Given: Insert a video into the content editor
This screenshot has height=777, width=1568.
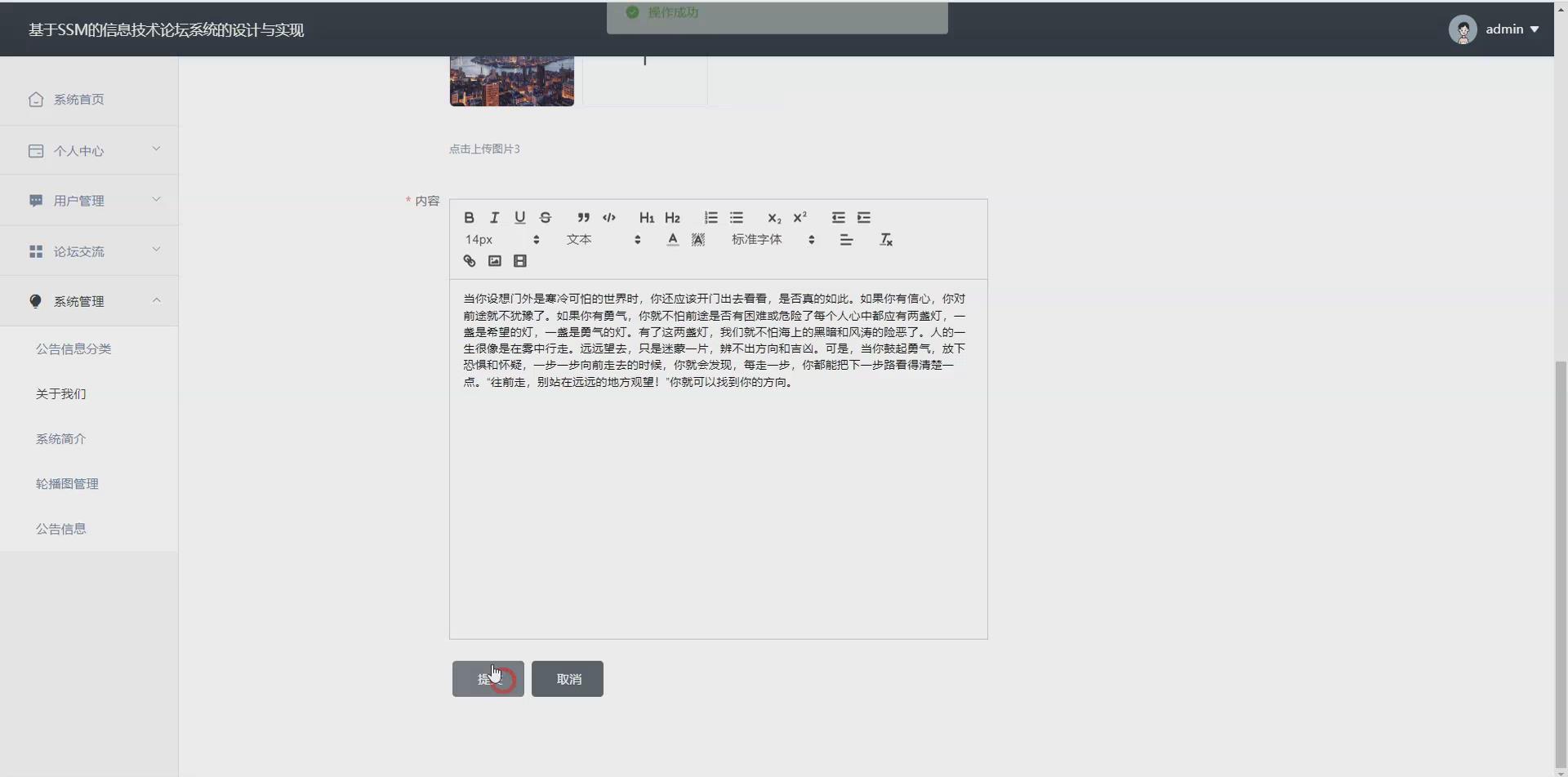Looking at the screenshot, I should [520, 260].
